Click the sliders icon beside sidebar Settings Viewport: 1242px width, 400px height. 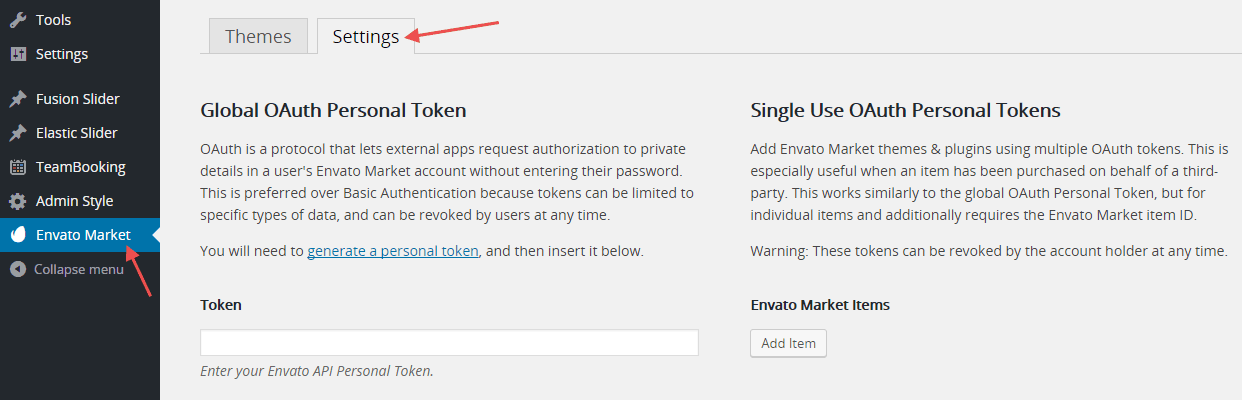pos(18,54)
